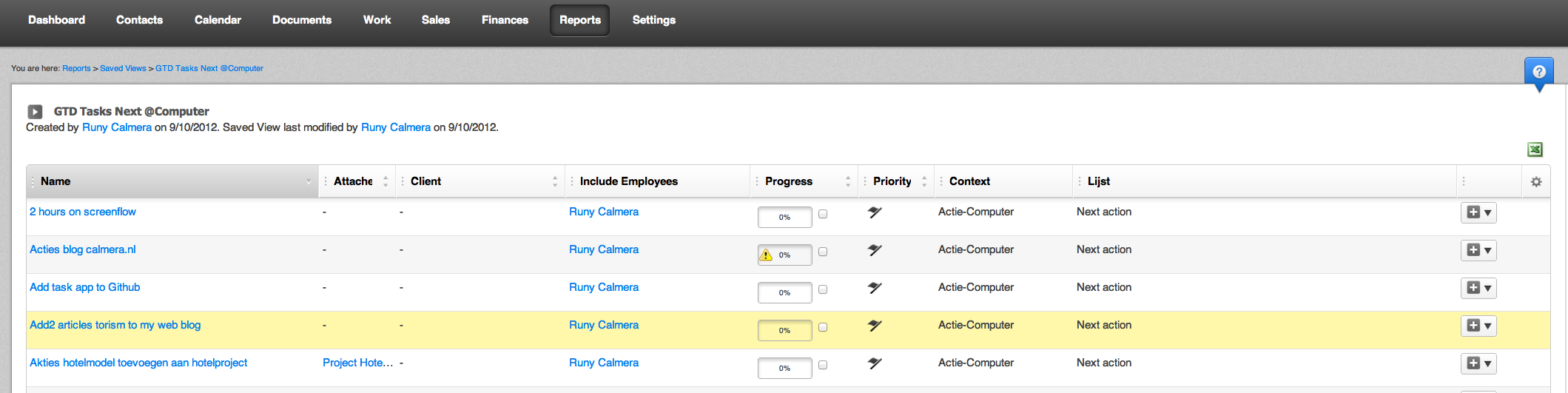
Task: Toggle checkbox in highlighted Add2 articles row
Action: tap(823, 327)
